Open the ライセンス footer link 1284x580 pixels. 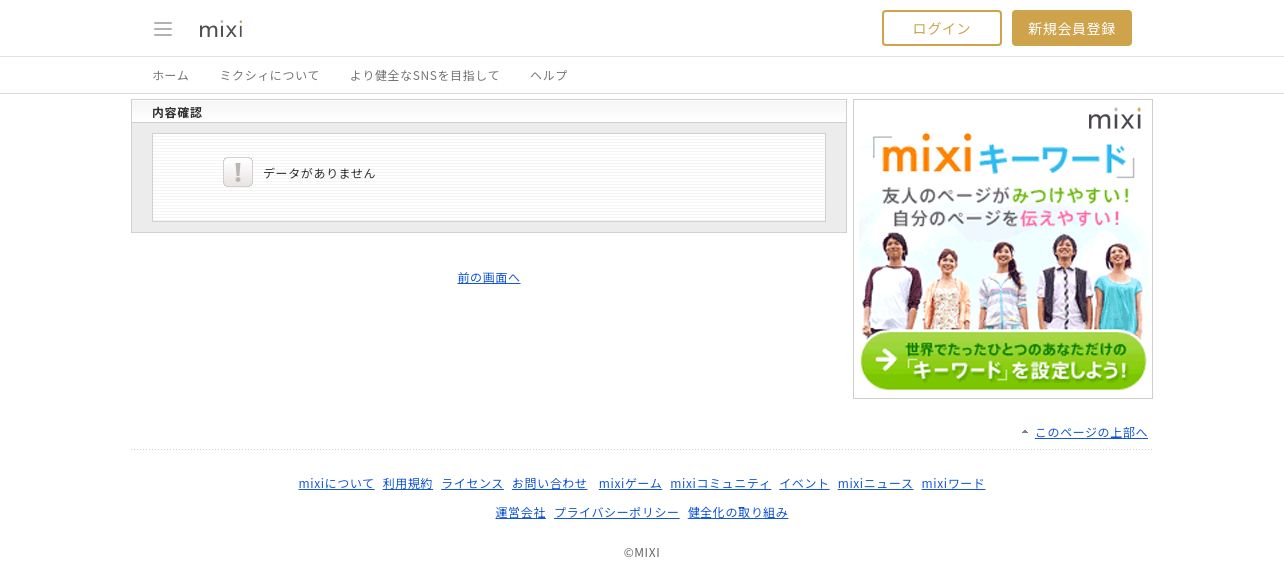click(473, 483)
